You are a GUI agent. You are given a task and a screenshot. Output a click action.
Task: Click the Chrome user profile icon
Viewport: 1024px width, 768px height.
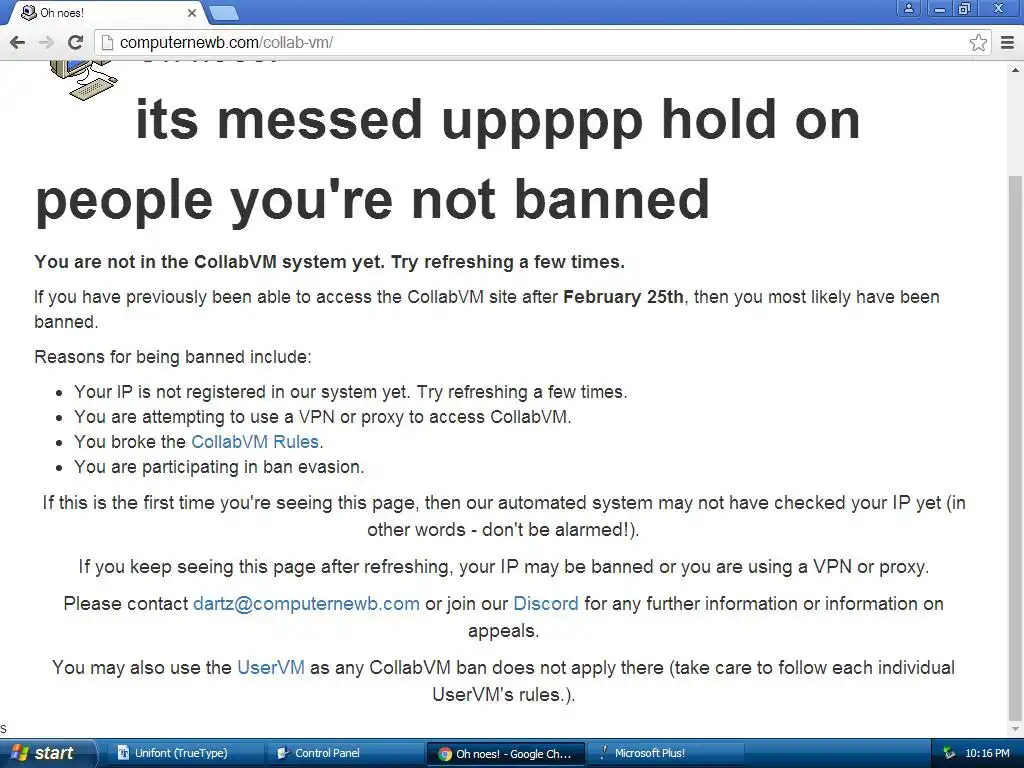(908, 8)
